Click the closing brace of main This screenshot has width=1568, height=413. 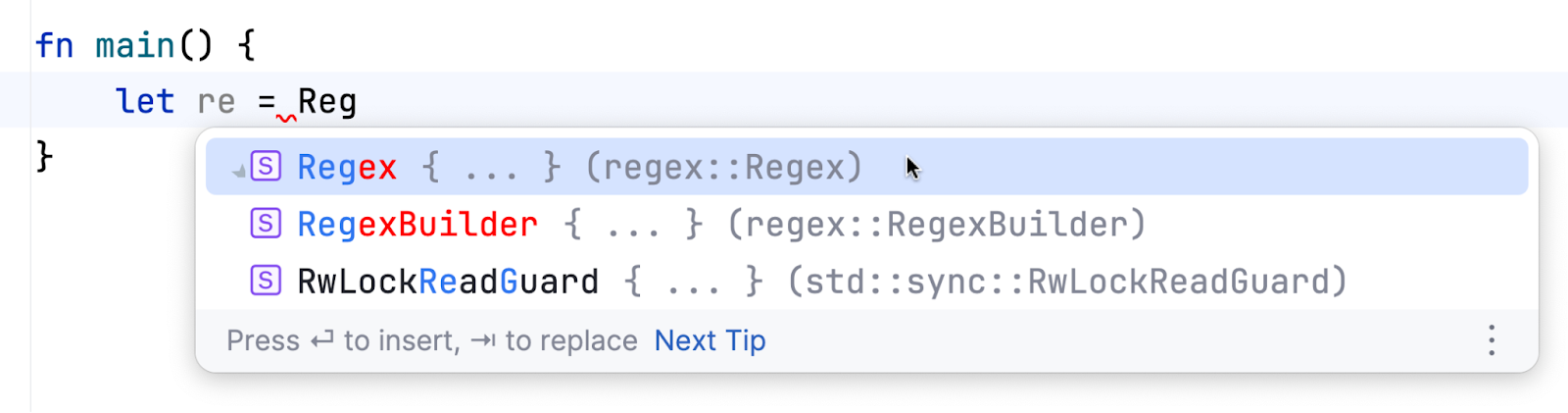43,155
